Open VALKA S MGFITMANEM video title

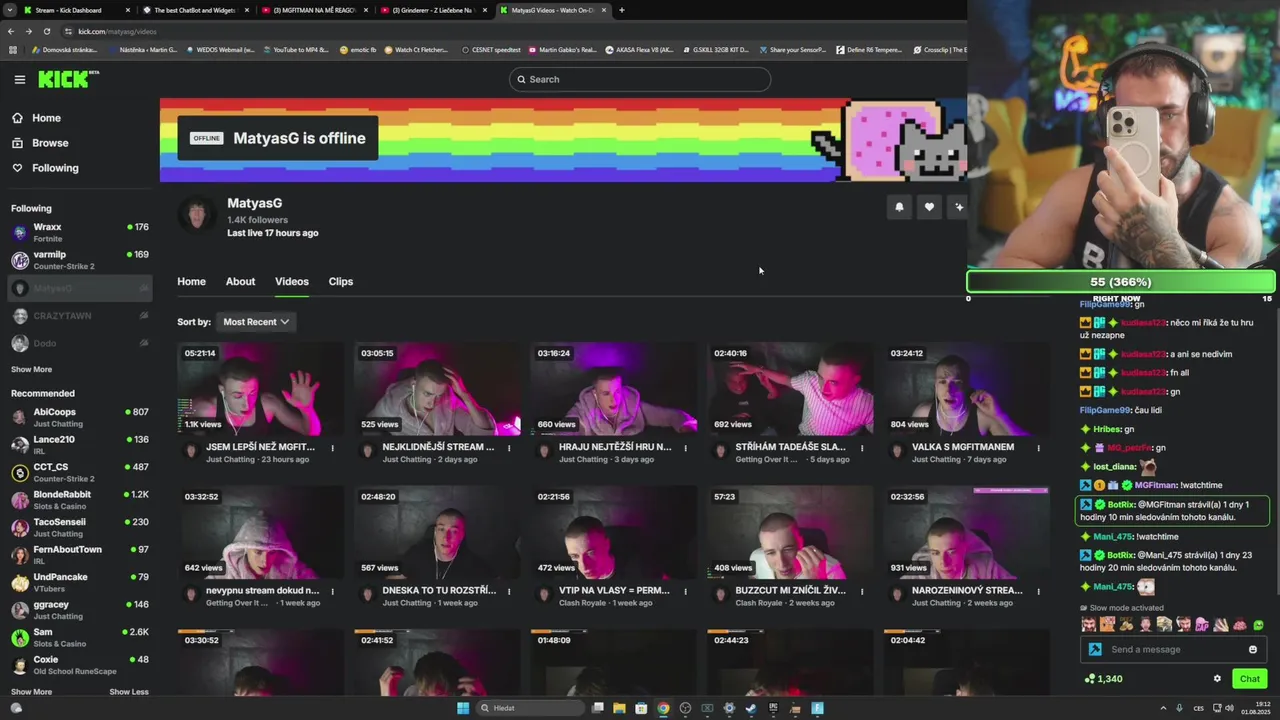pyautogui.click(x=963, y=447)
